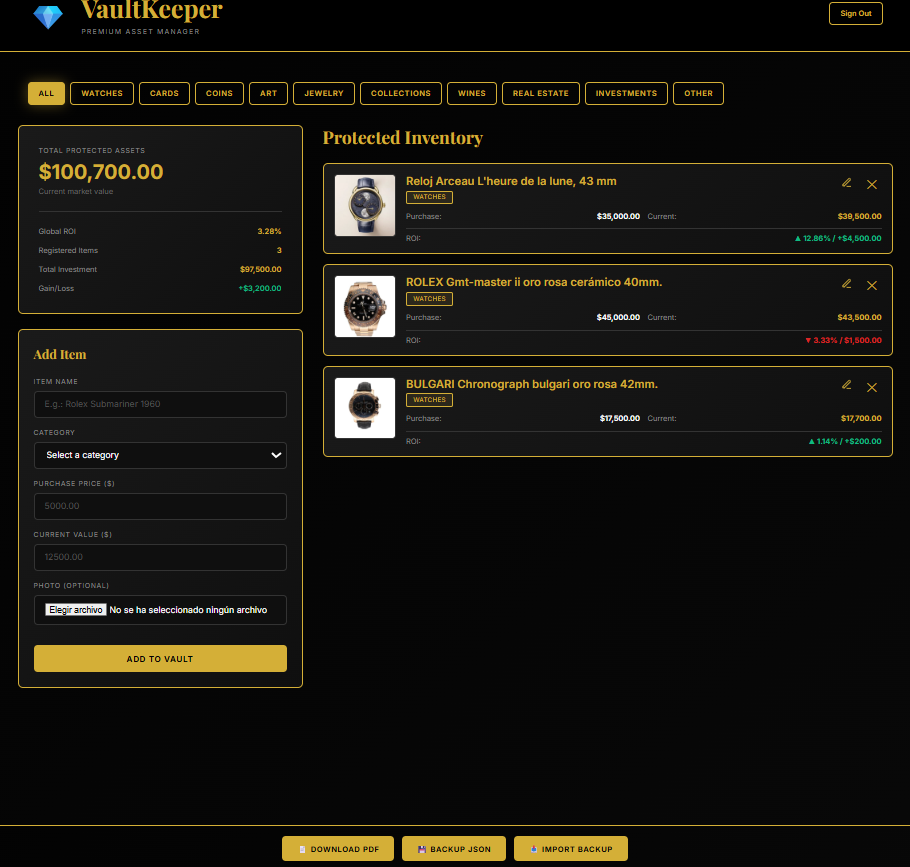Image resolution: width=910 pixels, height=867 pixels.
Task: Filter inventory by Art
Action: [x=269, y=93]
